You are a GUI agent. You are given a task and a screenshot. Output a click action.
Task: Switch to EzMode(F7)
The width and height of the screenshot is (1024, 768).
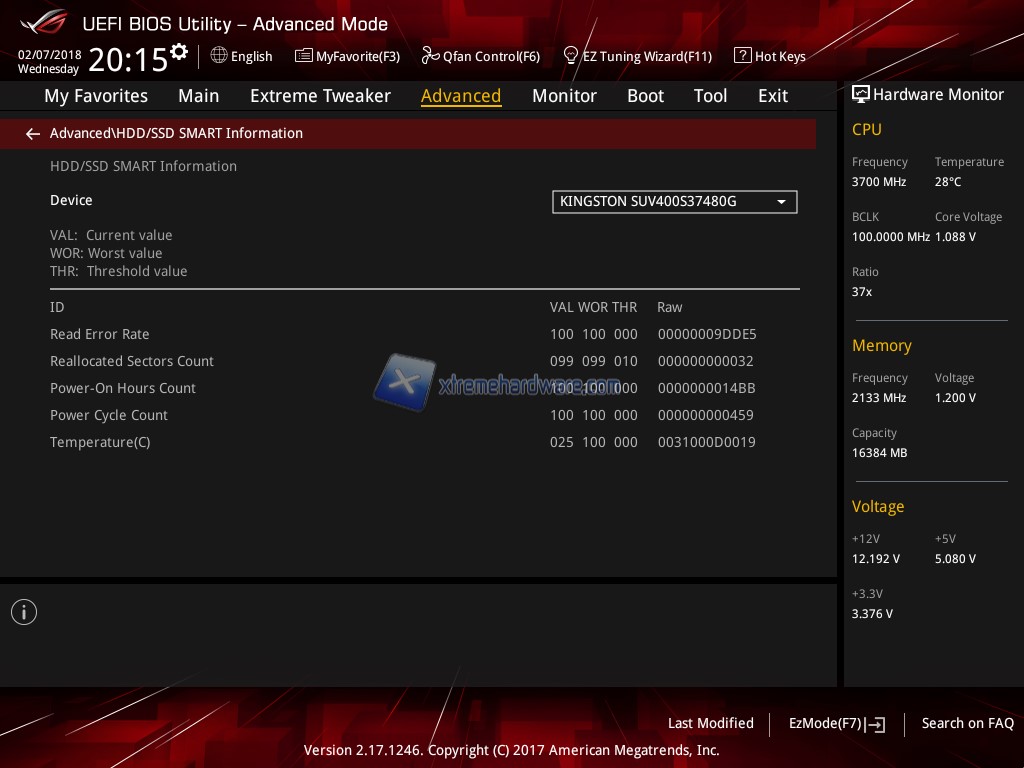(x=836, y=723)
